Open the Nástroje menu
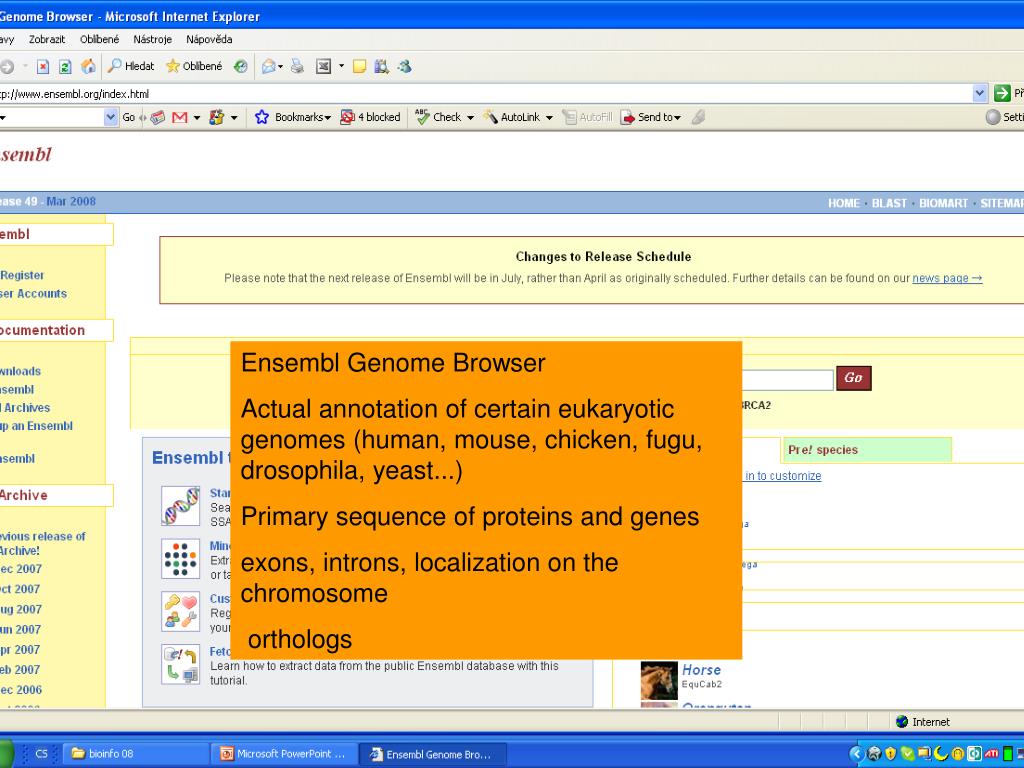The width and height of the screenshot is (1024, 768). [x=152, y=39]
